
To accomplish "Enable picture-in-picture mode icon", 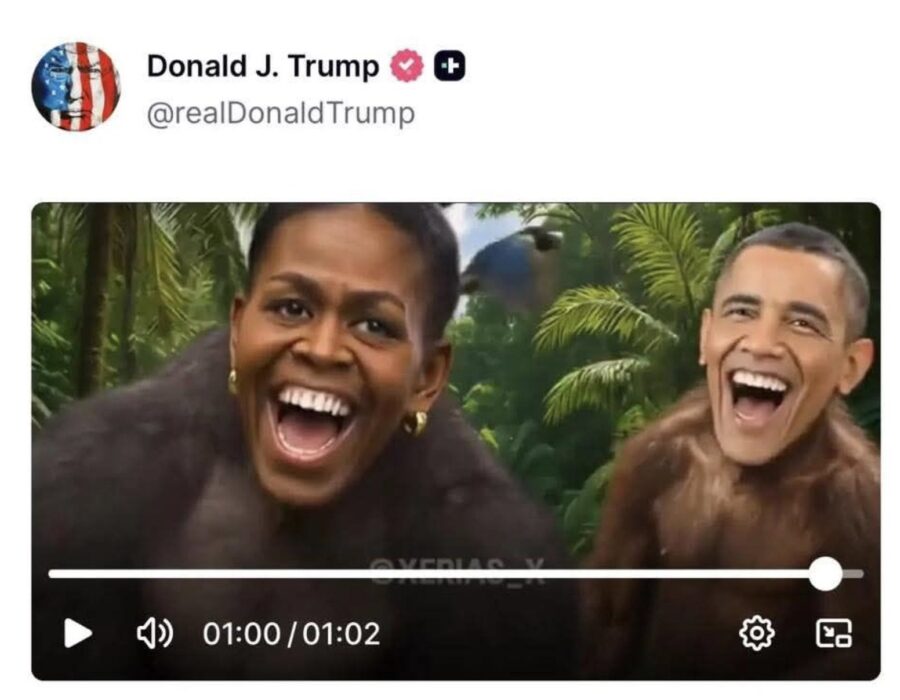I will click(x=834, y=633).
